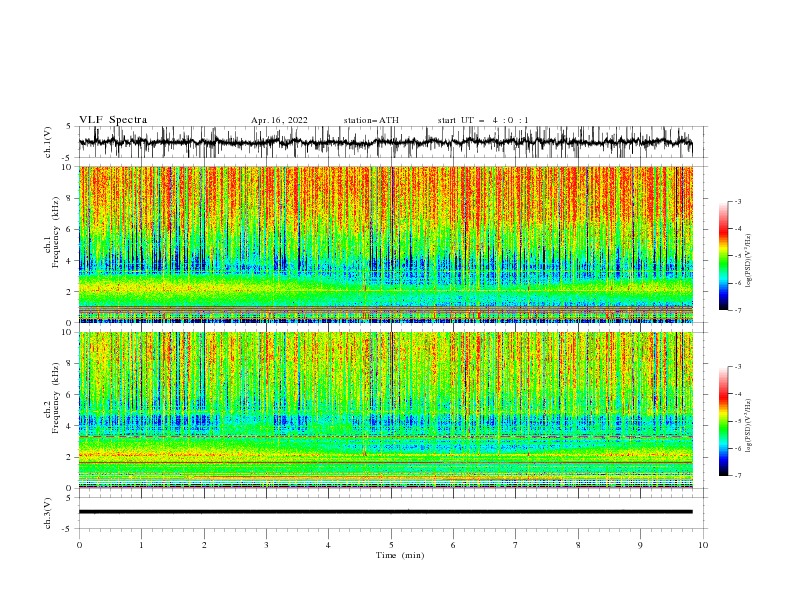
Task: Click the upper colorbar beside the ch.1 spectrogram
Action: tap(724, 256)
